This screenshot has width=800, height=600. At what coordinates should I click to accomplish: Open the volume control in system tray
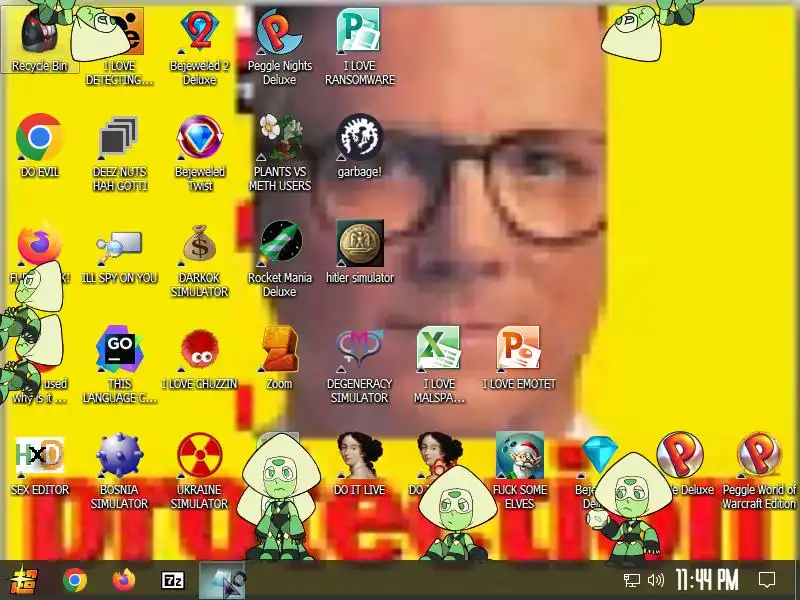click(x=656, y=580)
